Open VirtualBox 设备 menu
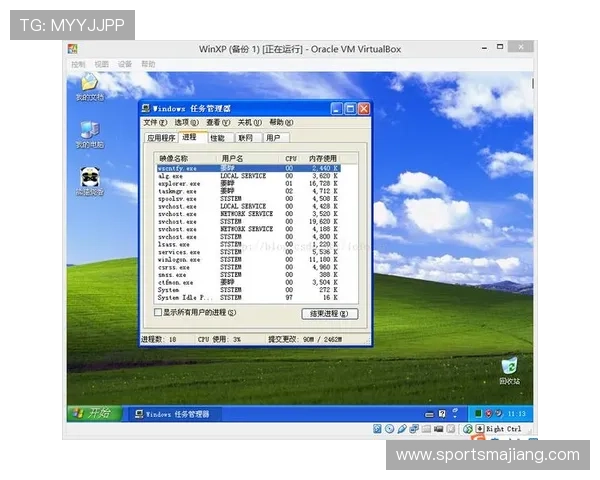 (x=125, y=64)
